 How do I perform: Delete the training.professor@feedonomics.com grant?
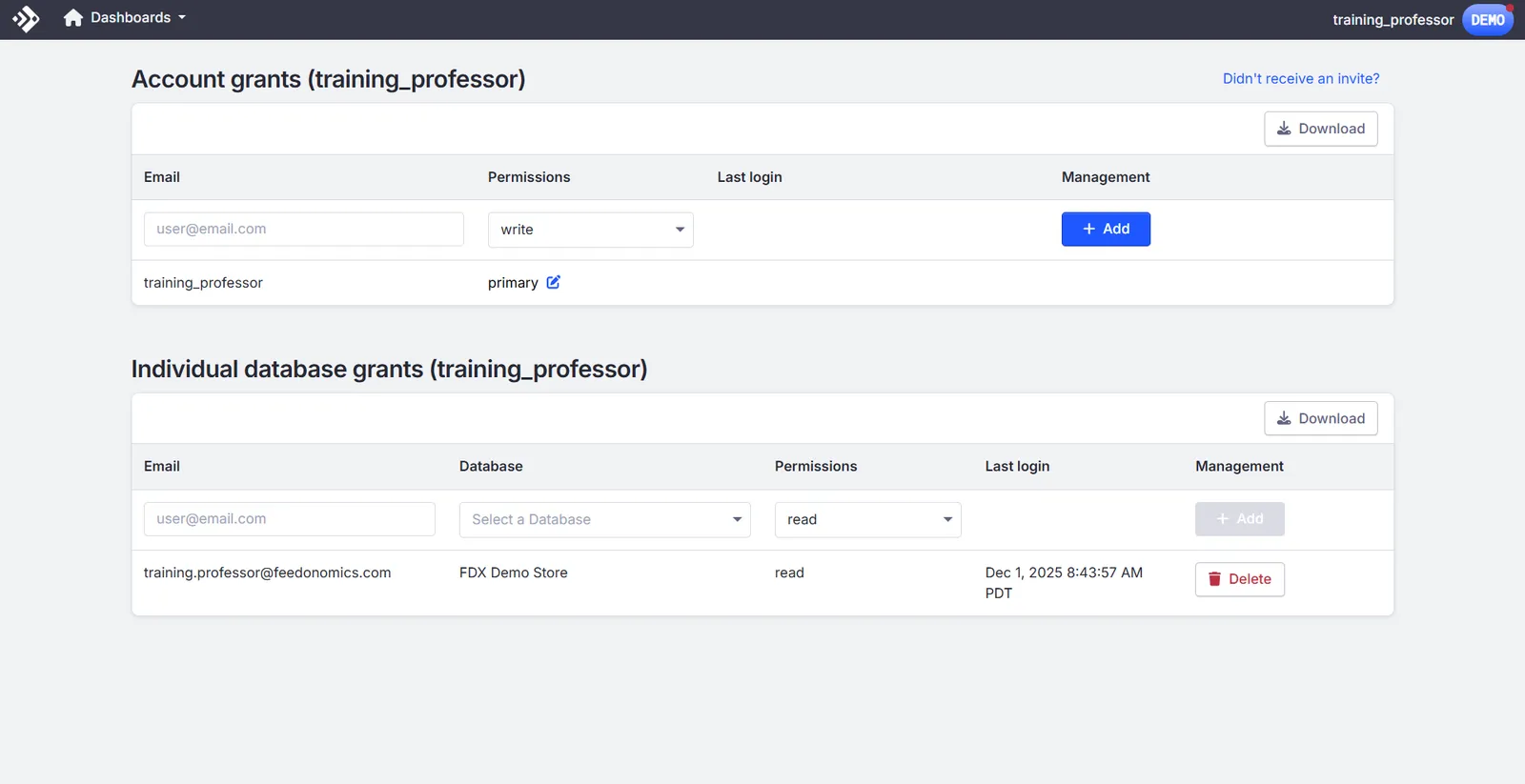click(x=1240, y=579)
